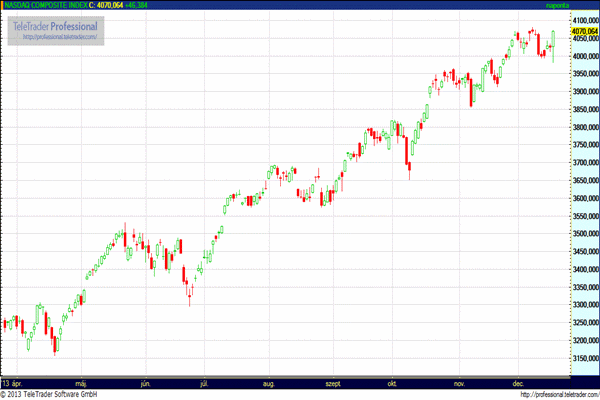Click the closing price C: 4070,064 in header
The width and height of the screenshot is (600, 400).
pyautogui.click(x=106, y=5)
